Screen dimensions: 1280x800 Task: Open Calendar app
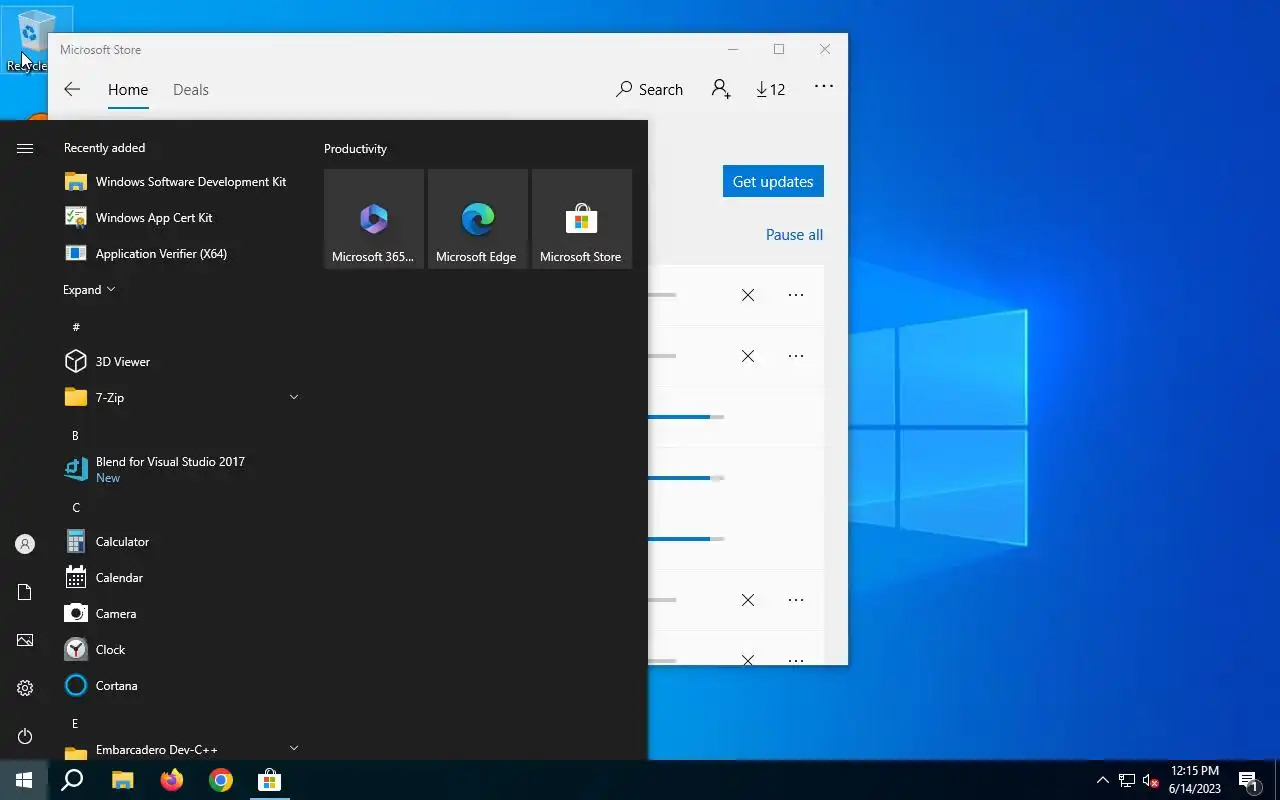pos(180,578)
